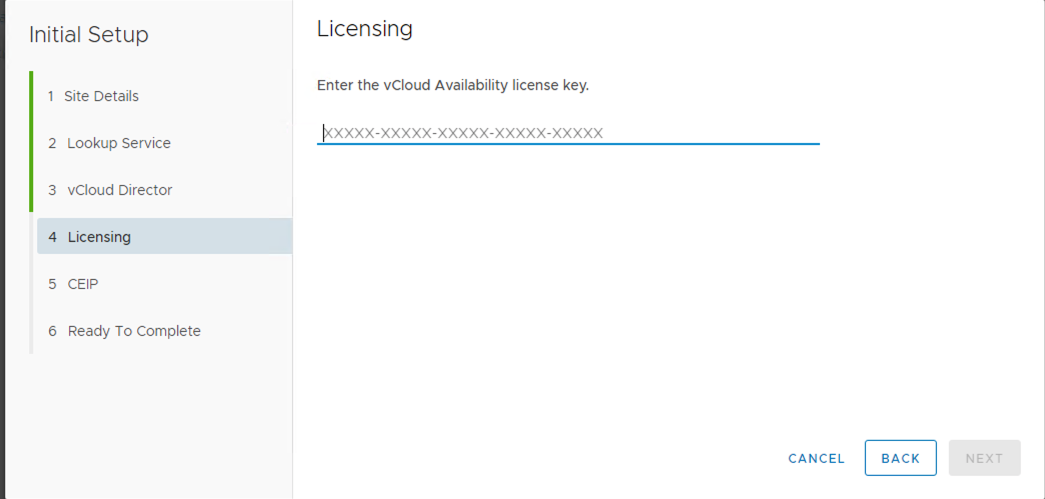Click step number 4 beside Licensing
Image resolution: width=1045 pixels, height=499 pixels.
pyautogui.click(x=52, y=237)
